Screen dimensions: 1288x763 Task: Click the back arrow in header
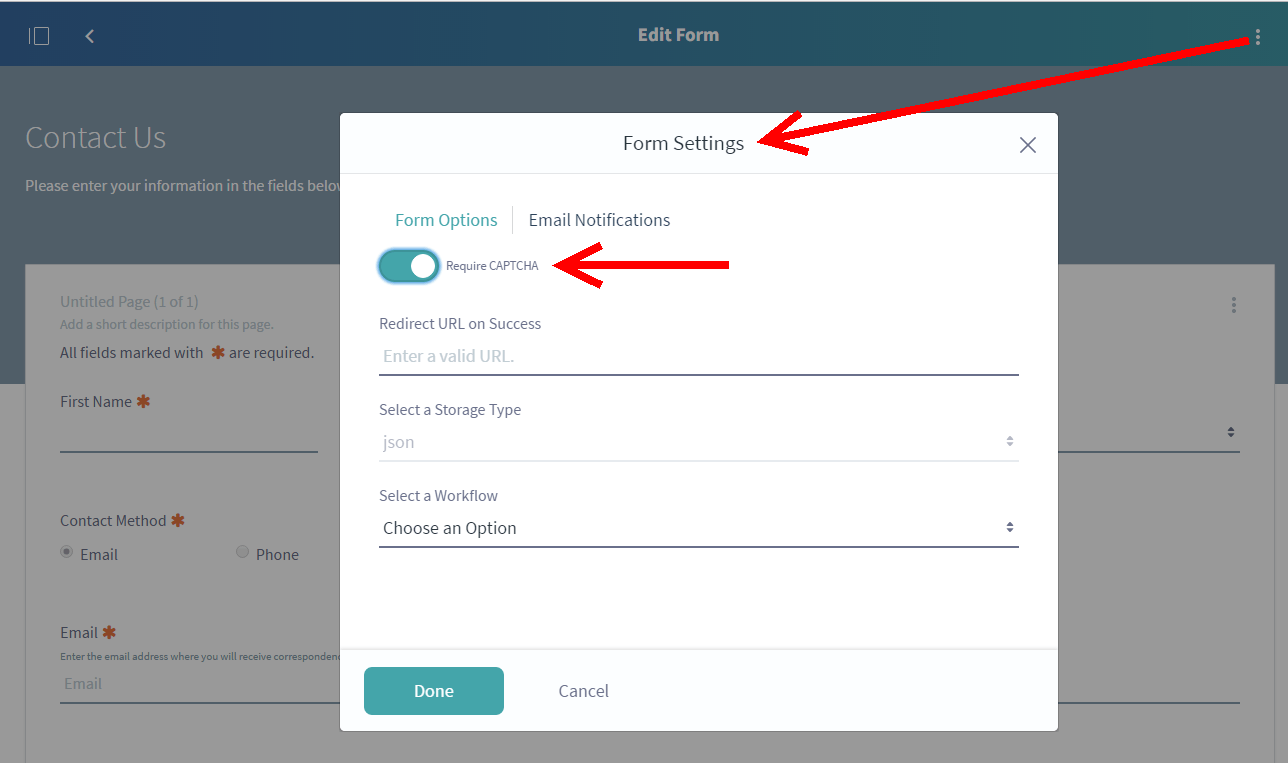[90, 36]
